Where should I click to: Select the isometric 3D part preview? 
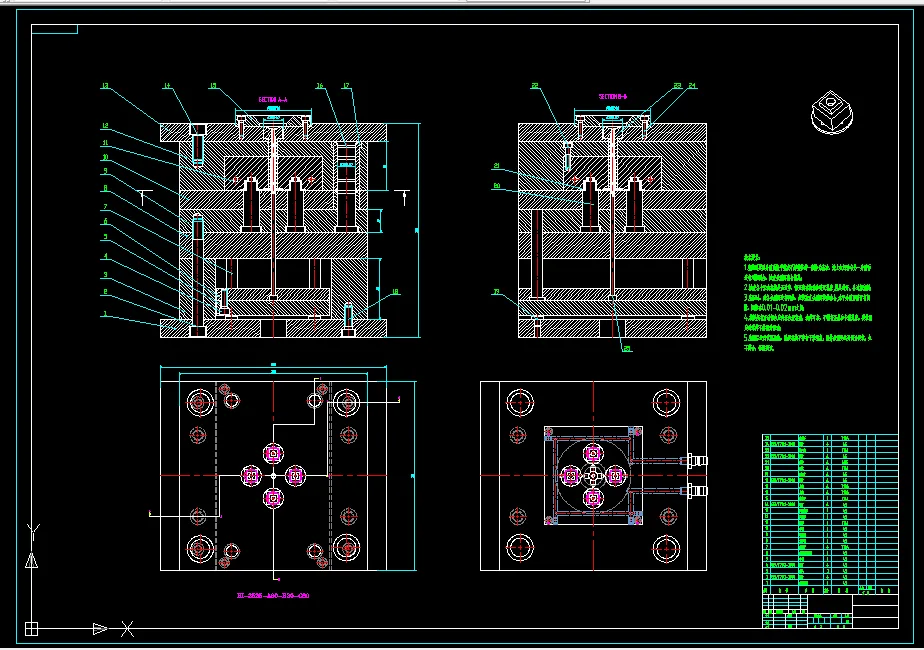pyautogui.click(x=831, y=112)
